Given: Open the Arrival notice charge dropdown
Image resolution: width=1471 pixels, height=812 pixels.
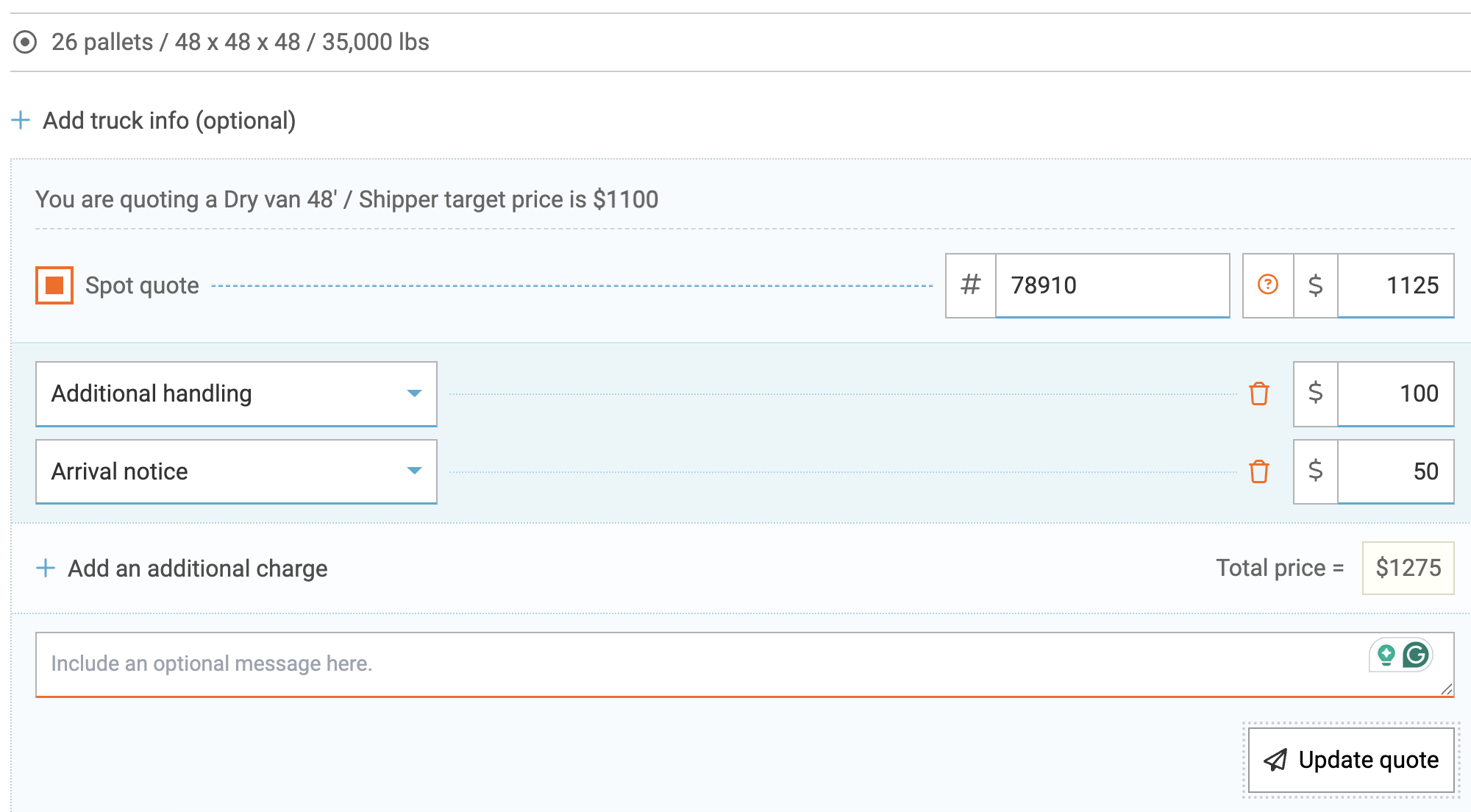Looking at the screenshot, I should tap(235, 471).
